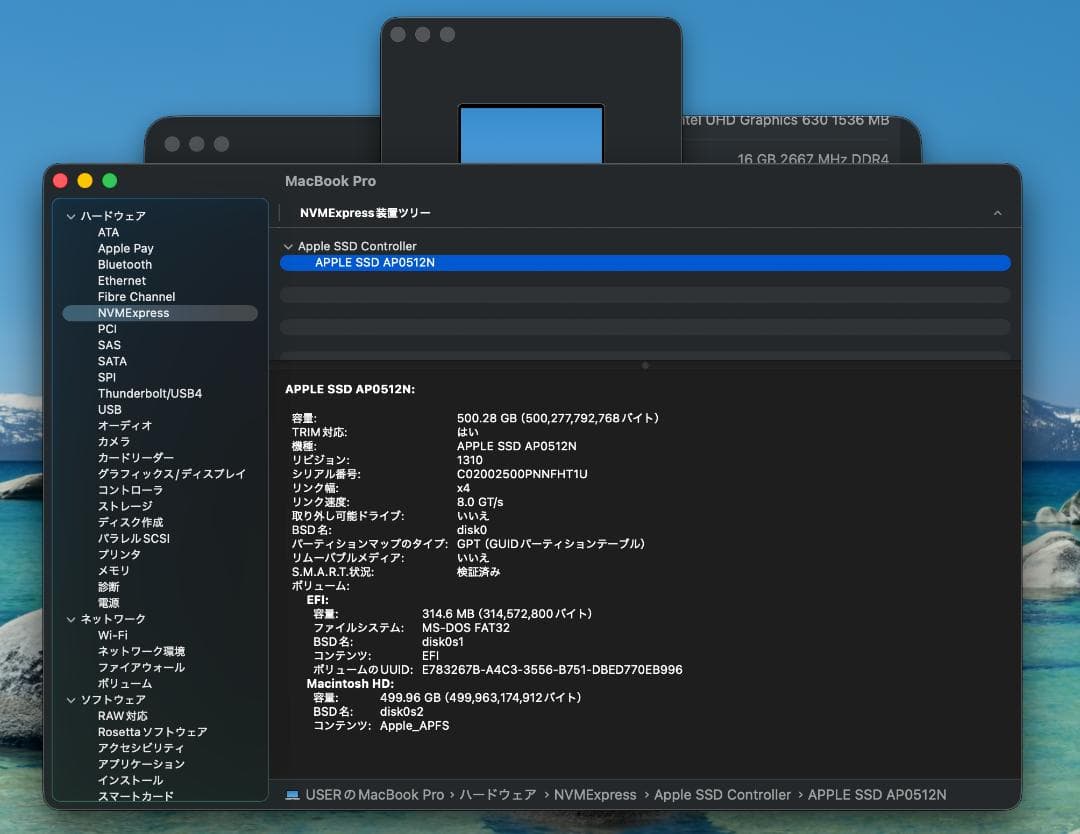
Task: Click the pane splitter handle dot
Action: click(645, 366)
